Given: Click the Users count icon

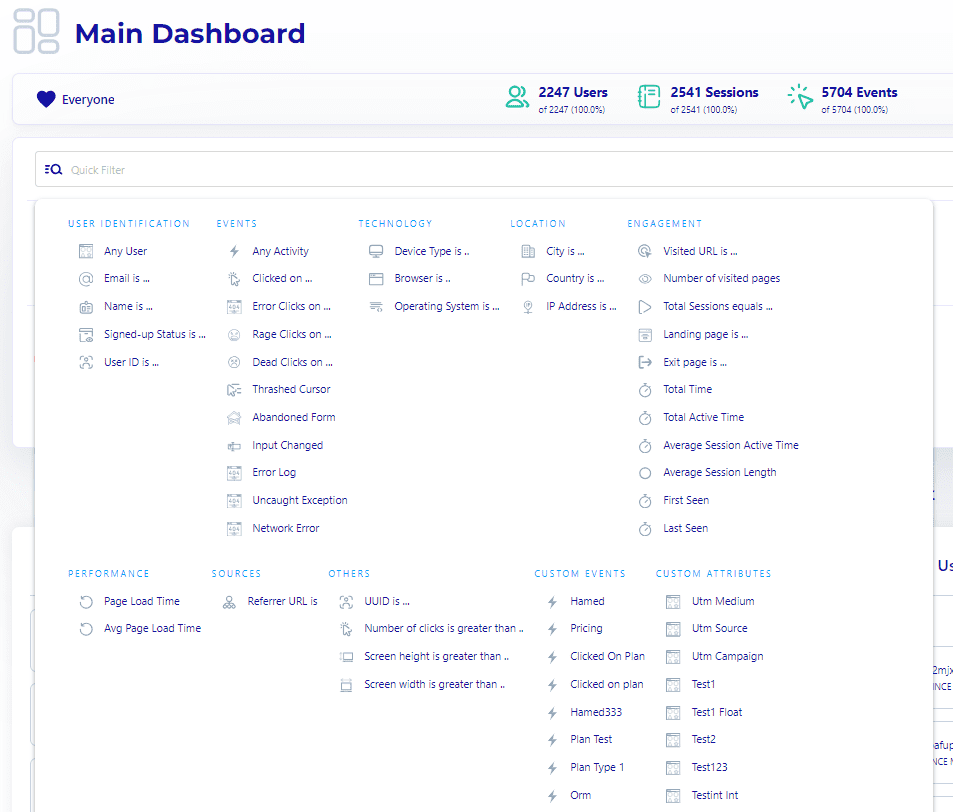Looking at the screenshot, I should [x=517, y=97].
